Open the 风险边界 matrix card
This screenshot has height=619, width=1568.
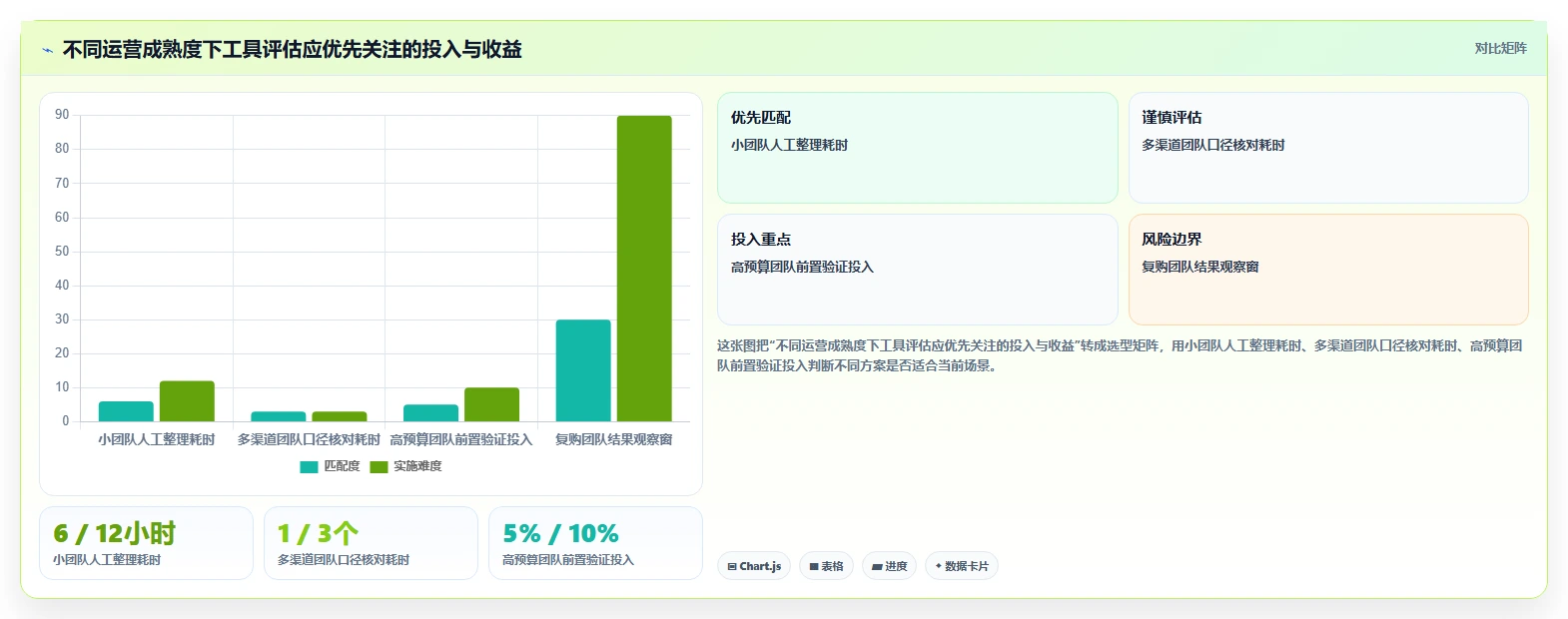point(1328,270)
